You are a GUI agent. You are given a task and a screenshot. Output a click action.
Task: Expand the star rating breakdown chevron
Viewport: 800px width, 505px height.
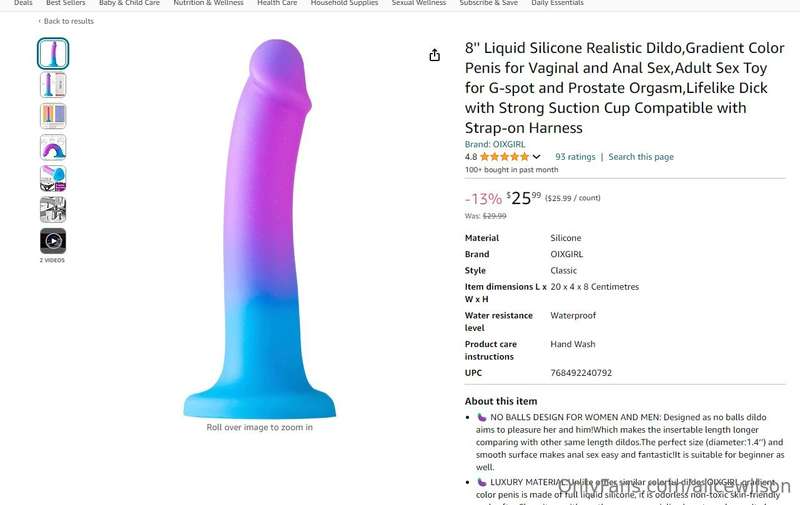(x=536, y=157)
